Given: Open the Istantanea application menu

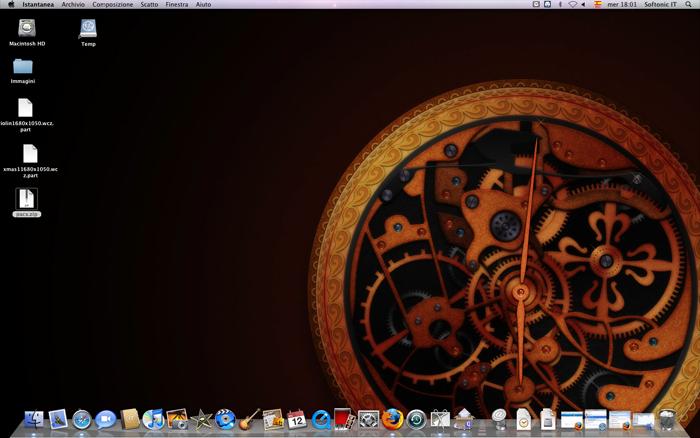Looking at the screenshot, I should (x=38, y=4).
